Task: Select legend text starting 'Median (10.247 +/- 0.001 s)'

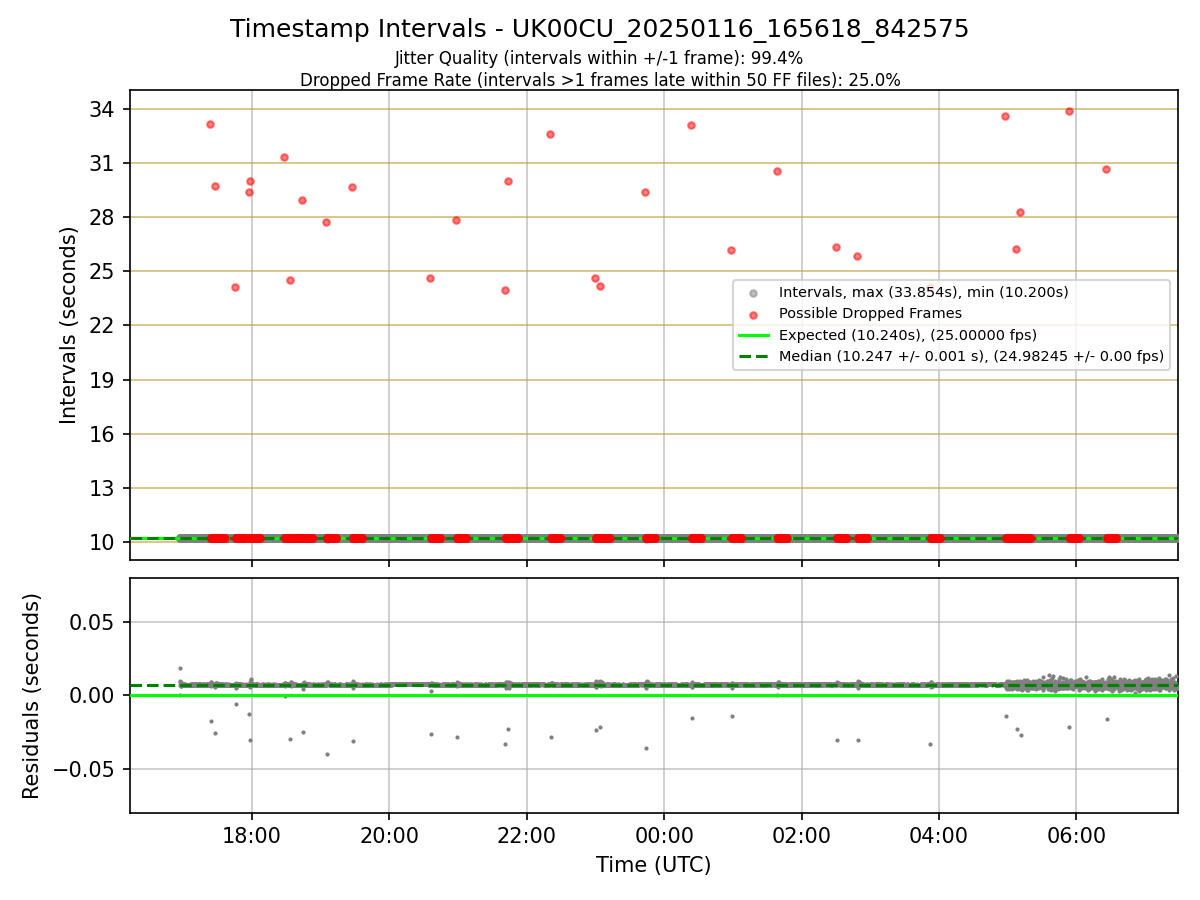Action: (971, 356)
